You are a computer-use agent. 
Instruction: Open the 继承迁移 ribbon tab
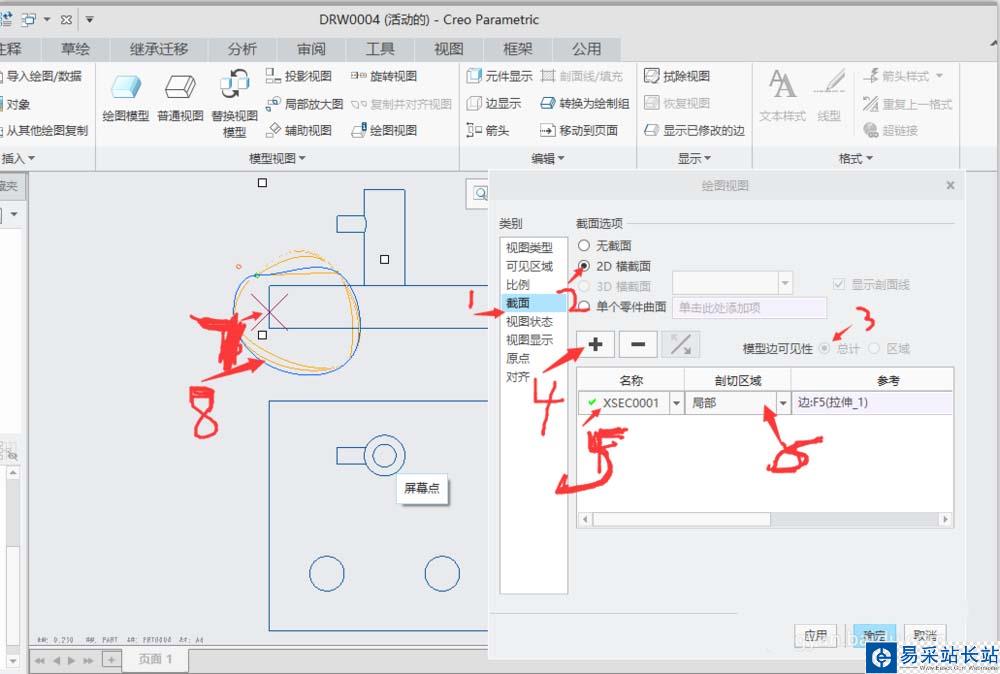point(159,49)
